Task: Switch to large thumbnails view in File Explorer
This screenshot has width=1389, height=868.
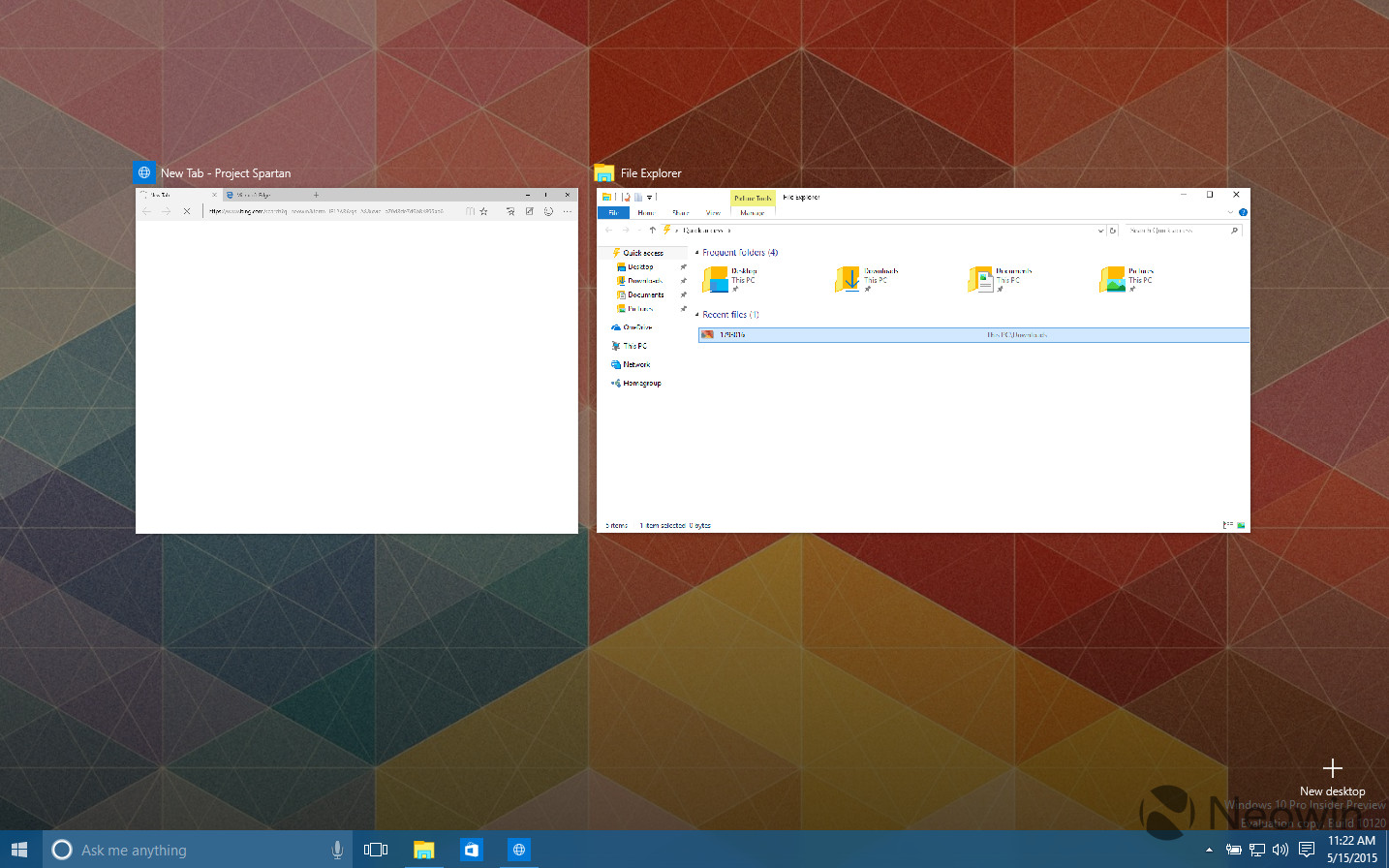Action: [1241, 525]
